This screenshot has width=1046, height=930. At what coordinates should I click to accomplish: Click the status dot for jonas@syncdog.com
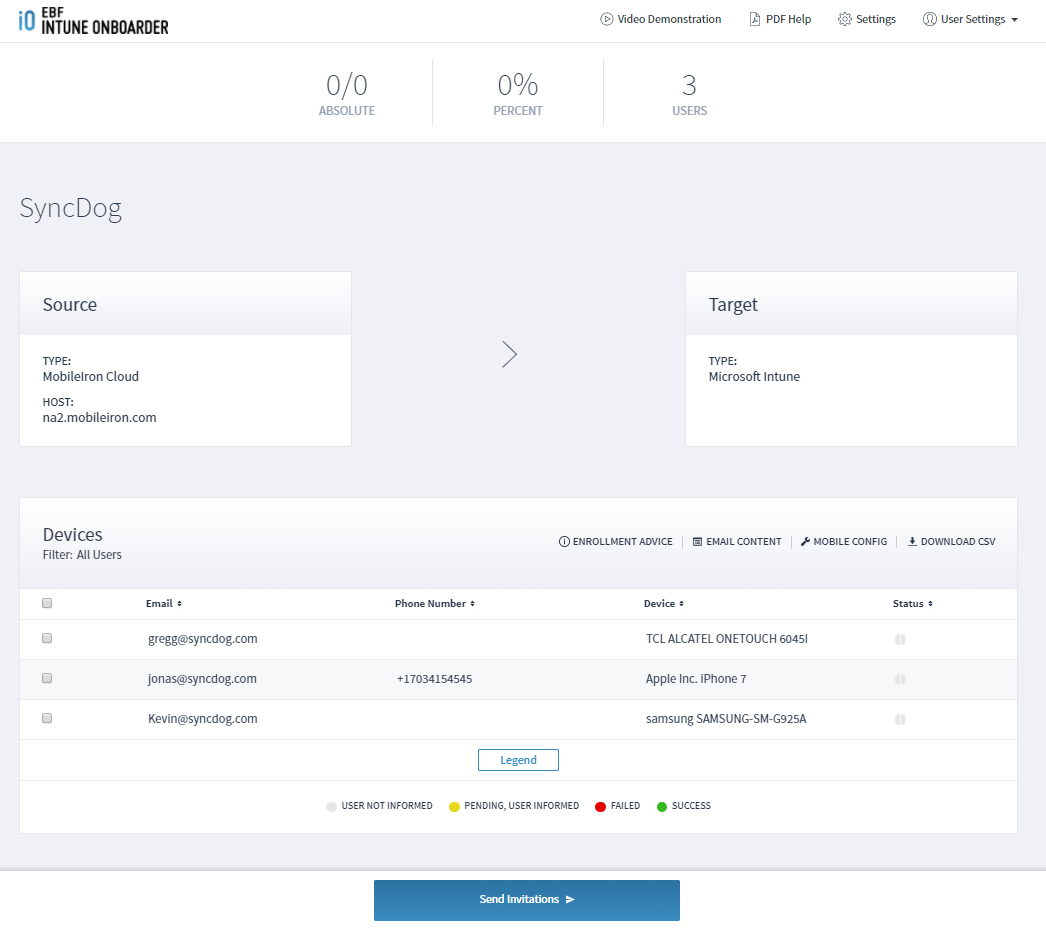[x=900, y=679]
